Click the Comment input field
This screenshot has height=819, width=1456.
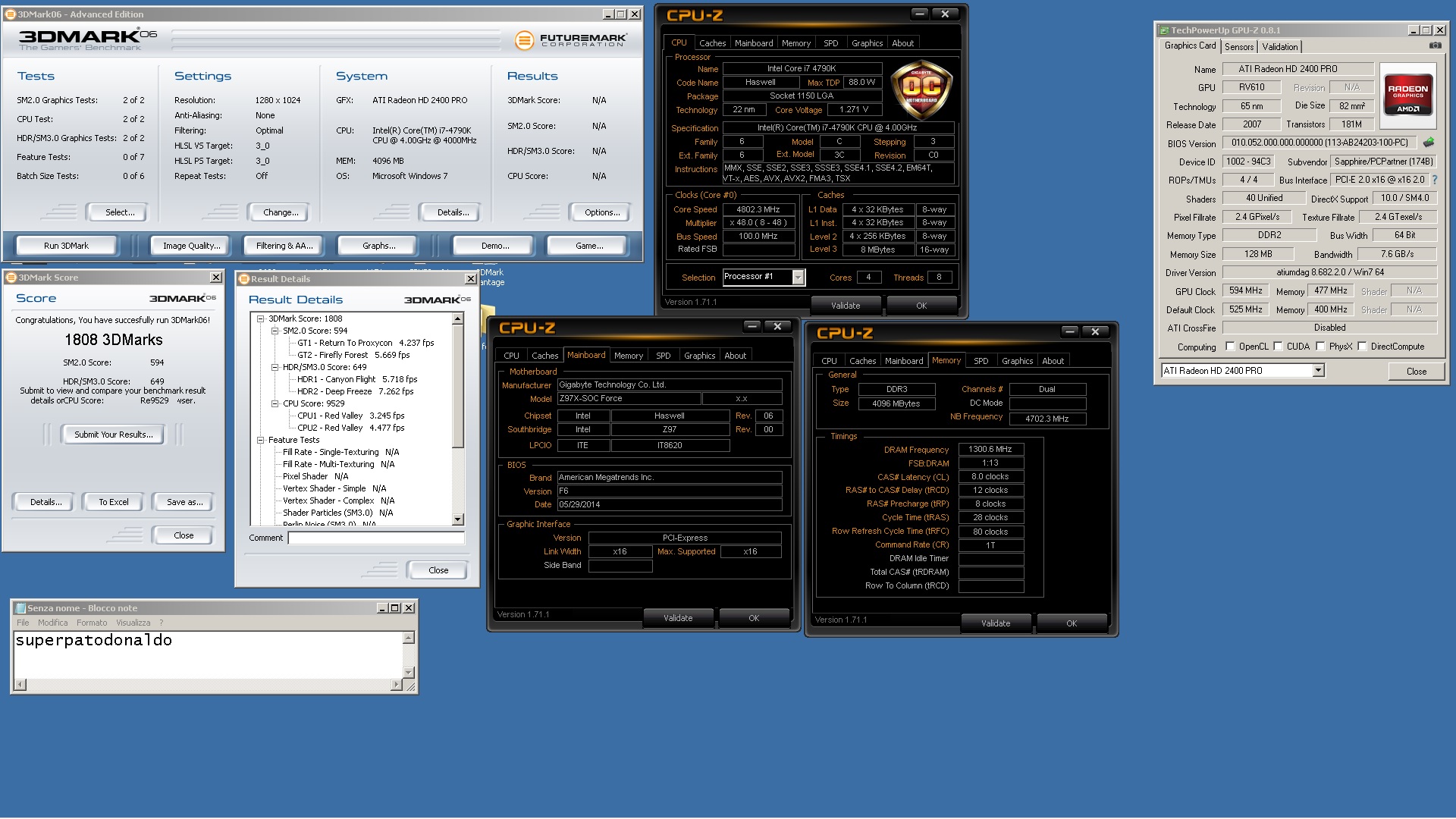click(376, 538)
